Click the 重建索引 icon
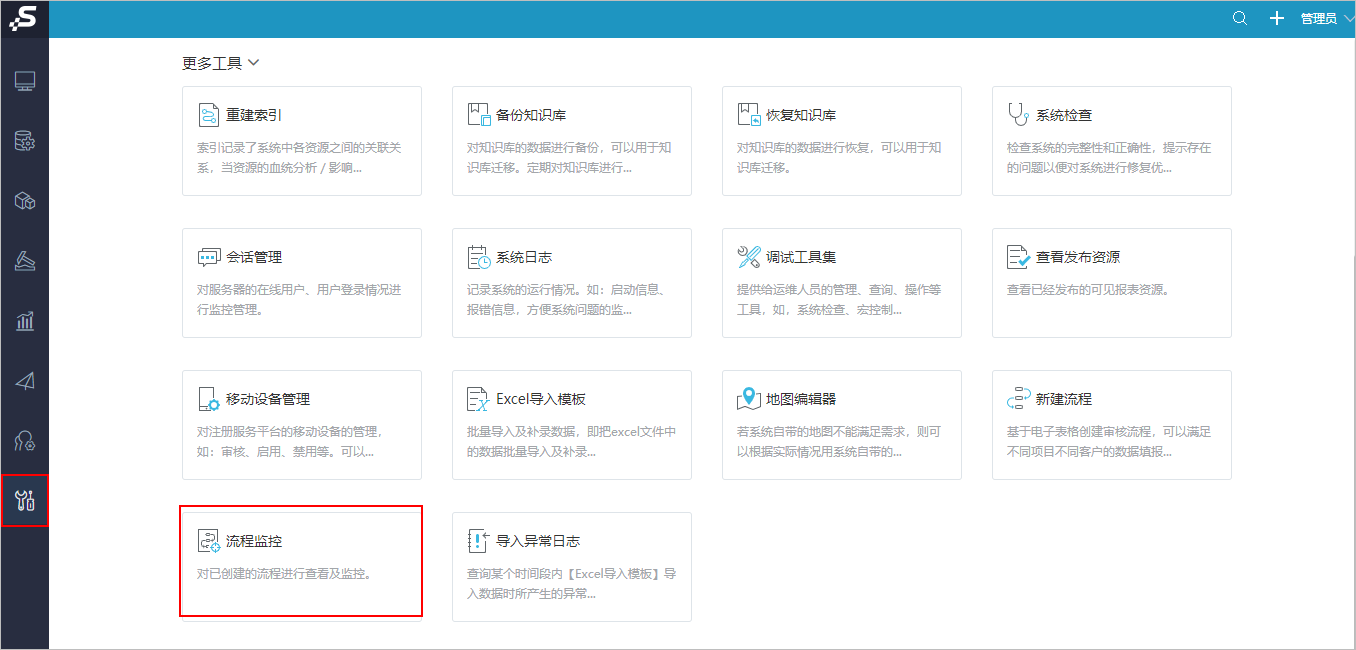 coord(208,115)
